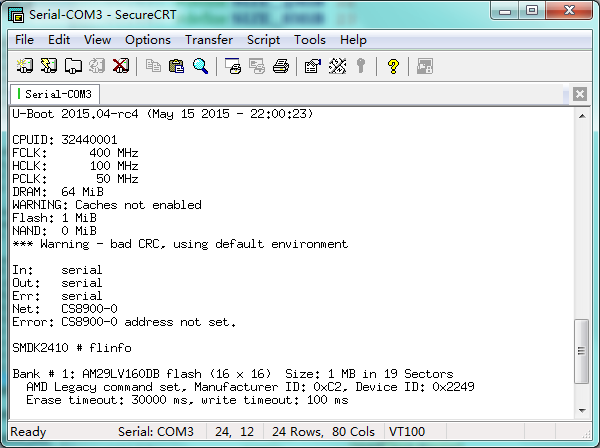
Task: Click the Disconnect red X icon
Action: (121, 66)
